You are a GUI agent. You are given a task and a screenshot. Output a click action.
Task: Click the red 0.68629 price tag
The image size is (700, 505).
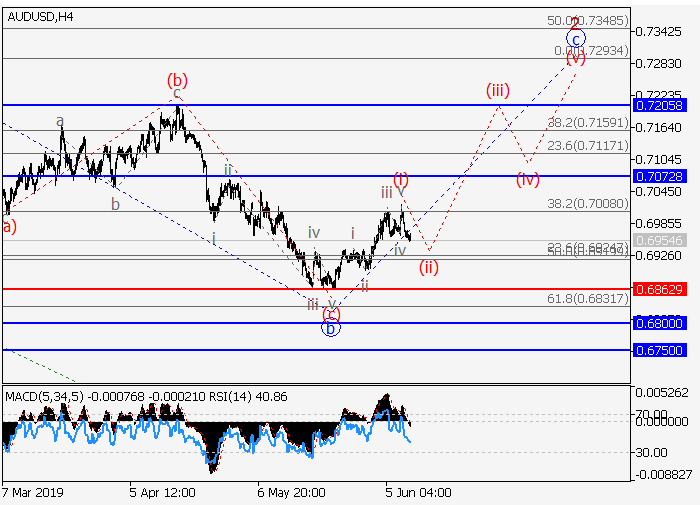coord(659,289)
